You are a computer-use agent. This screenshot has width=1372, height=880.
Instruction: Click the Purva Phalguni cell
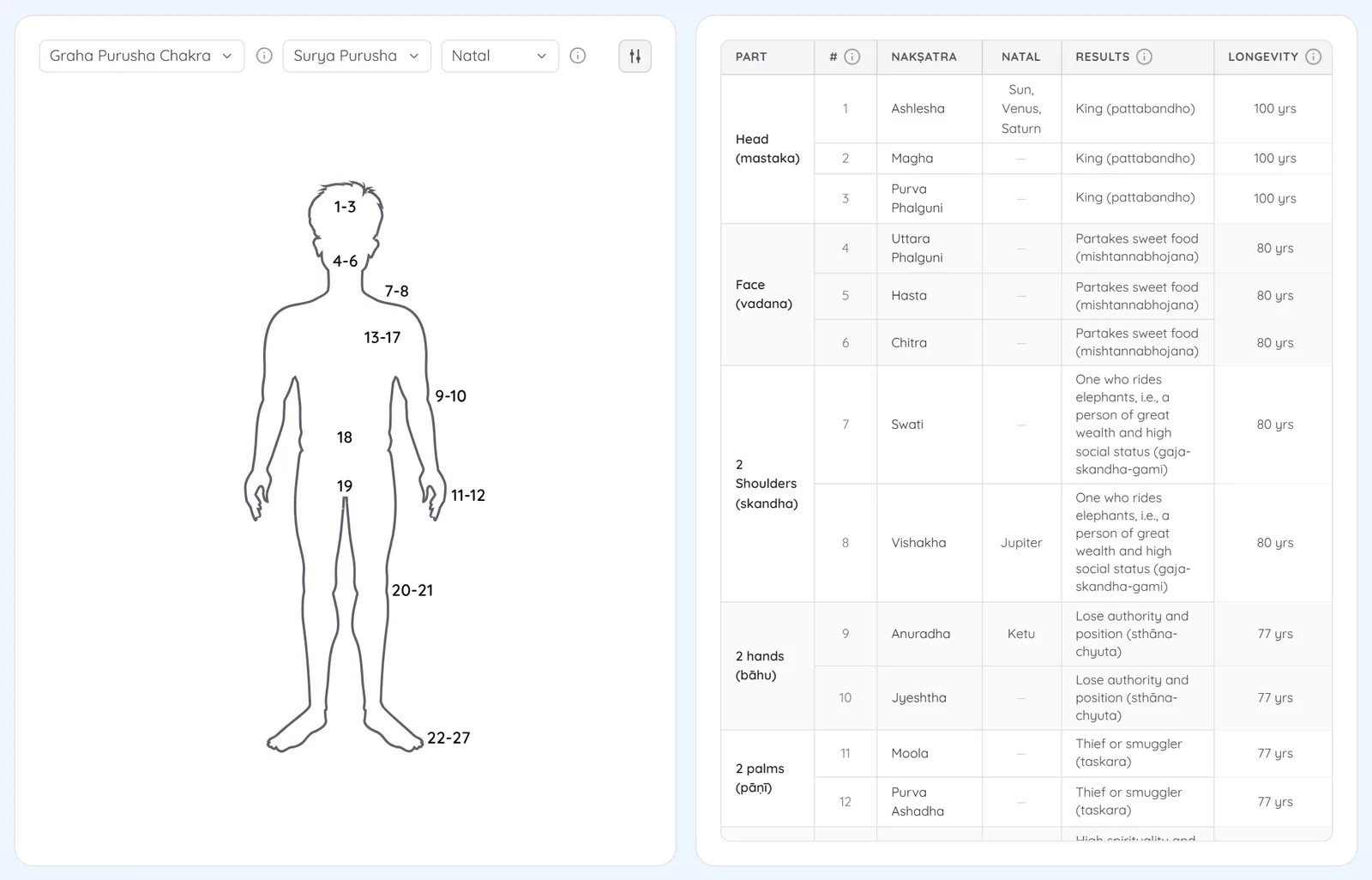[929, 198]
